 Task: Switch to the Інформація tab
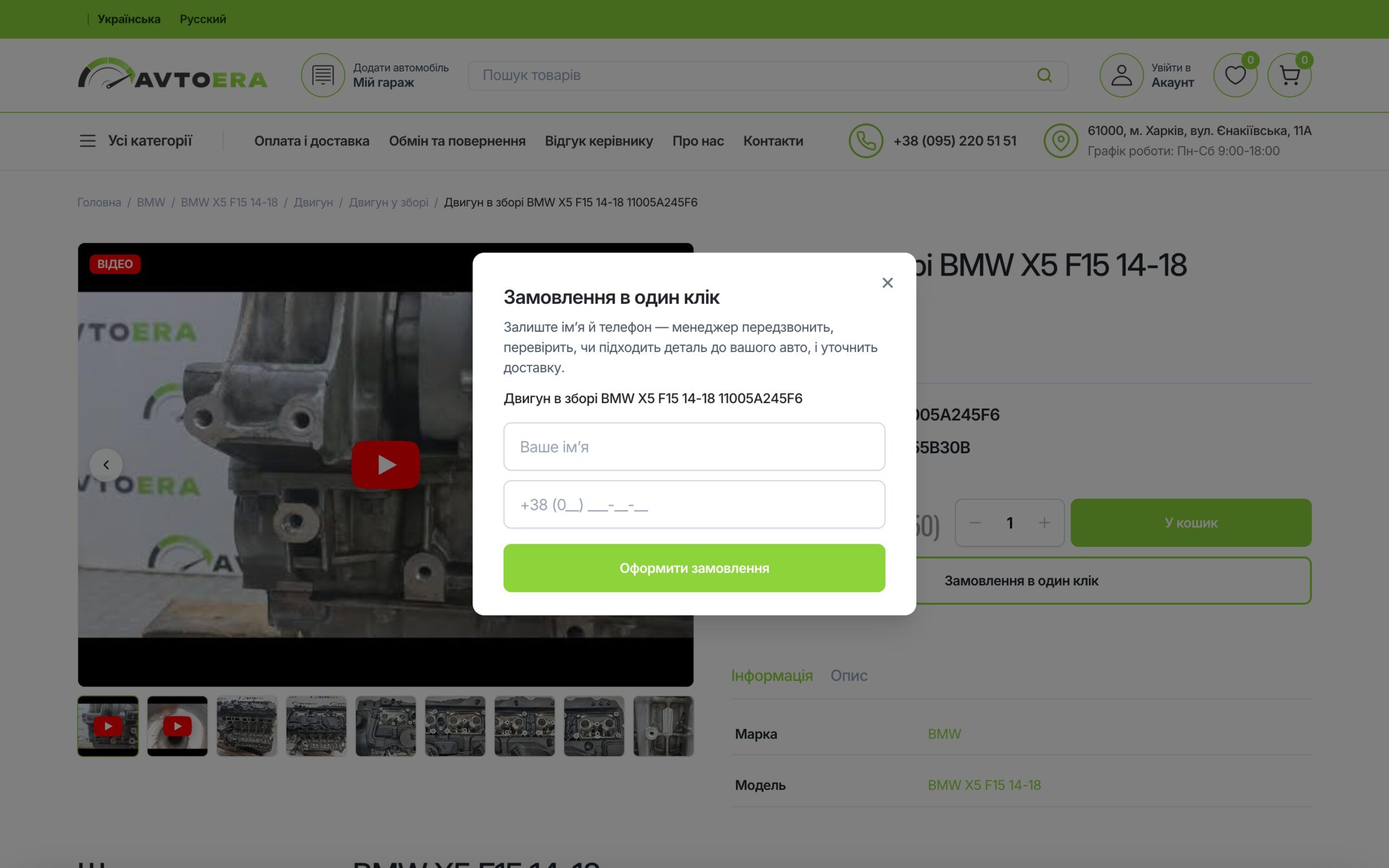[772, 675]
